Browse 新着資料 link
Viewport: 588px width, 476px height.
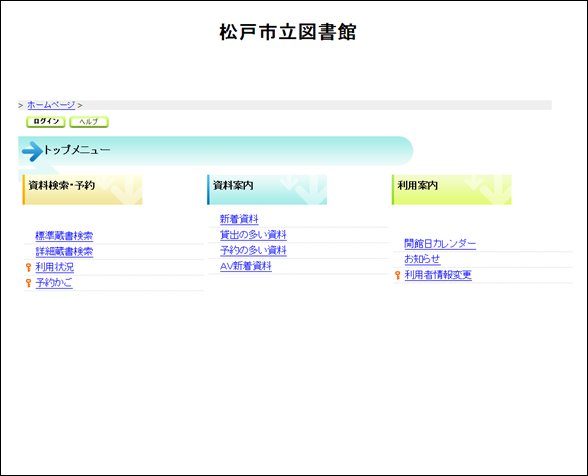[x=239, y=219]
